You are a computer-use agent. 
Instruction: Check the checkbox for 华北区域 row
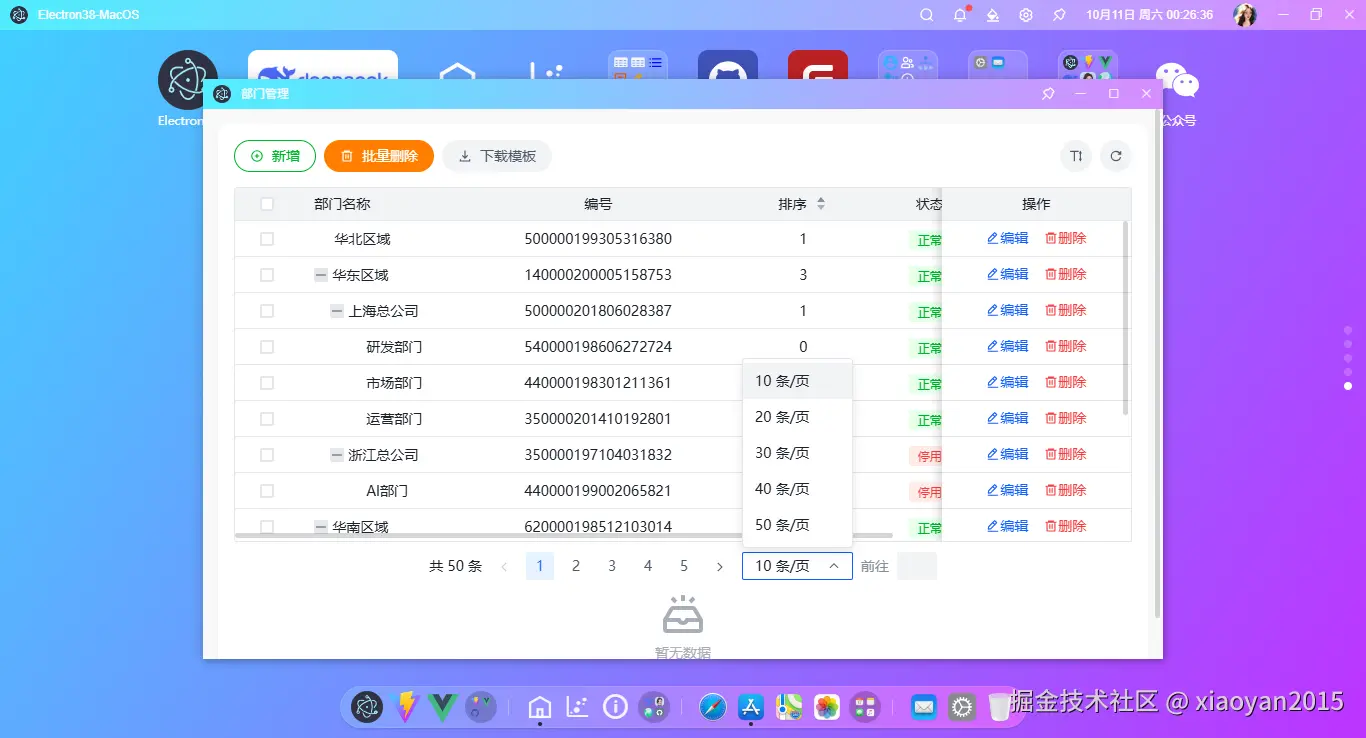tap(266, 238)
